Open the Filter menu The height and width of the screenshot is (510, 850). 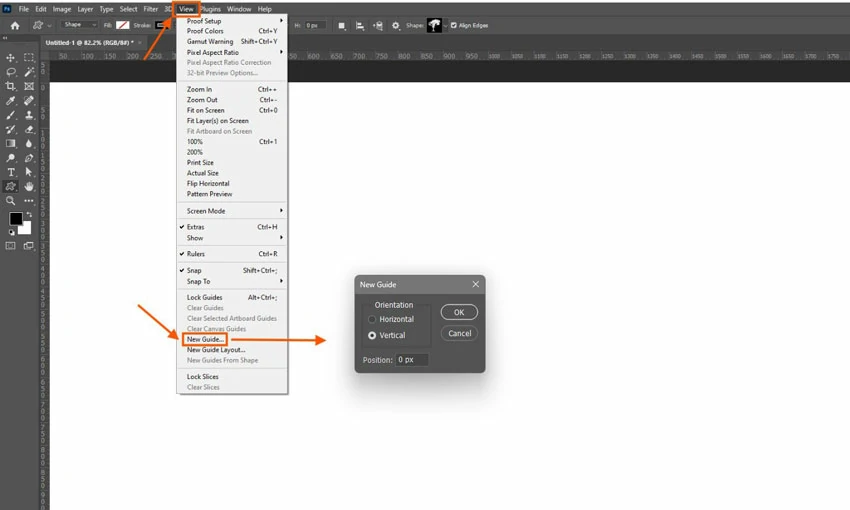(x=150, y=9)
